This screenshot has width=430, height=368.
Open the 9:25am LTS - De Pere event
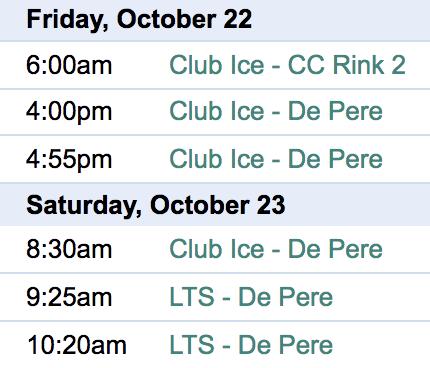point(251,297)
